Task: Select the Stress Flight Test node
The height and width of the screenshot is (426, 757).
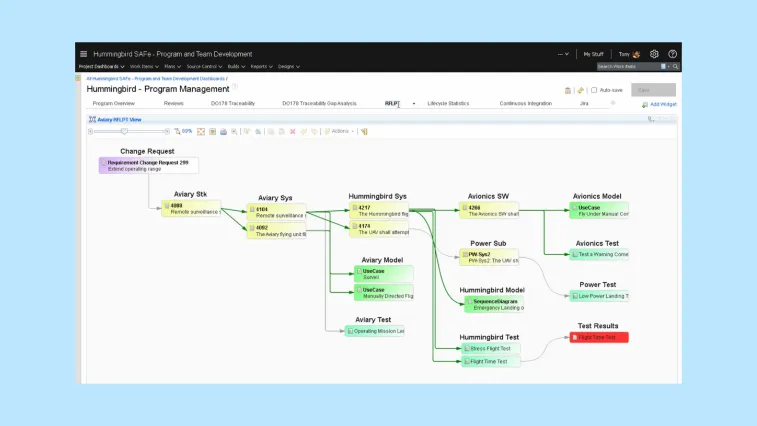Action: click(x=491, y=348)
